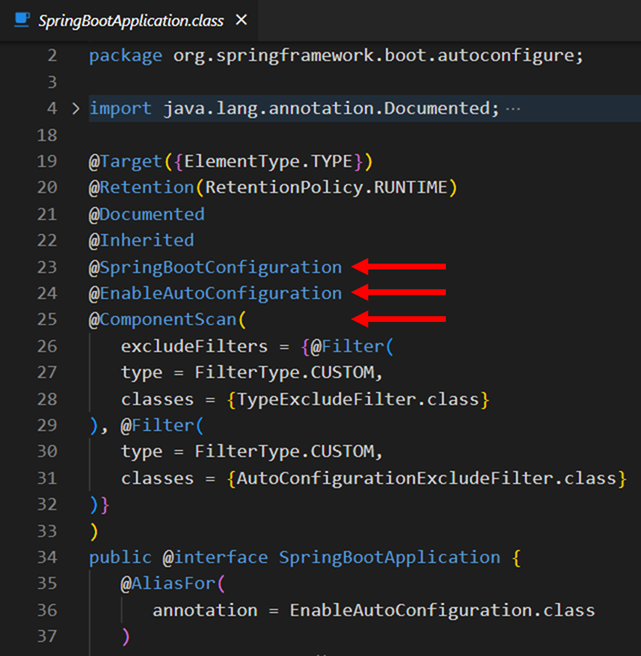Viewport: 641px width, 656px height.
Task: Click FilterType.CUSTOM on line 30
Action: [x=284, y=452]
